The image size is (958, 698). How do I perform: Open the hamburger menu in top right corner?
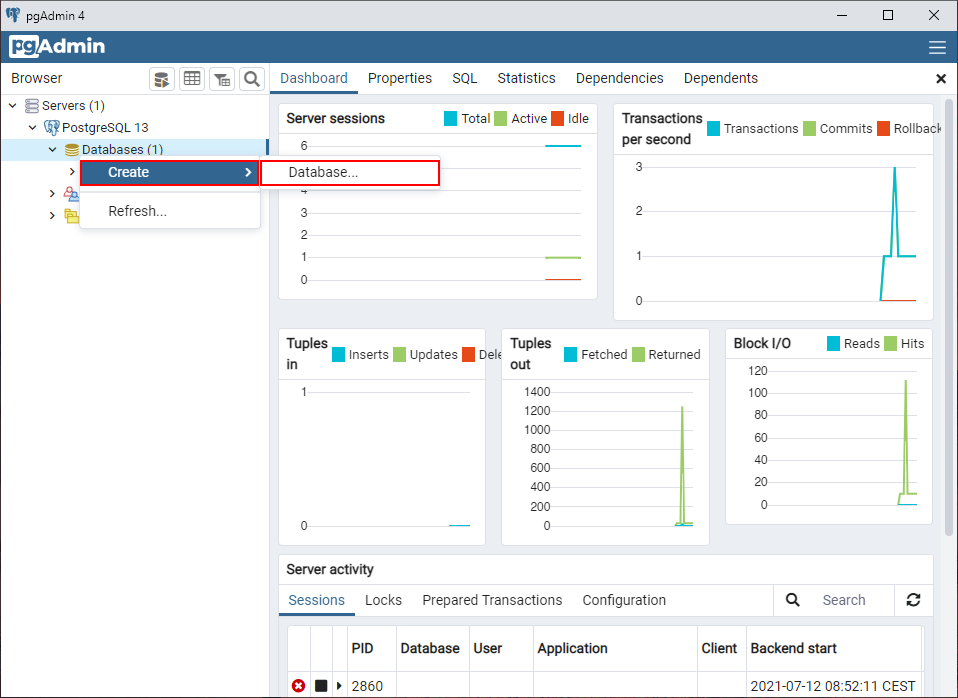point(937,46)
